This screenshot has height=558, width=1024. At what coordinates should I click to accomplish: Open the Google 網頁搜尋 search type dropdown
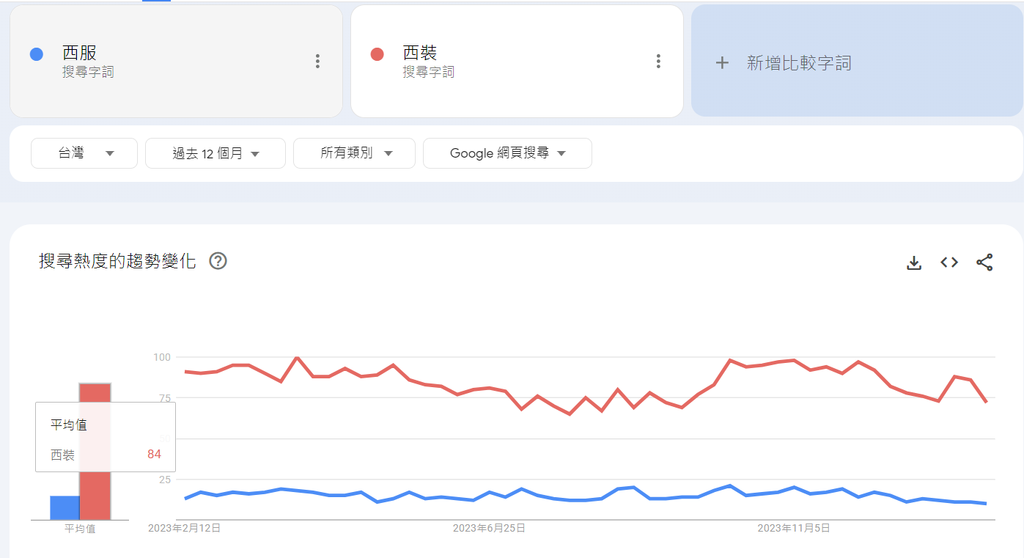pyautogui.click(x=507, y=153)
